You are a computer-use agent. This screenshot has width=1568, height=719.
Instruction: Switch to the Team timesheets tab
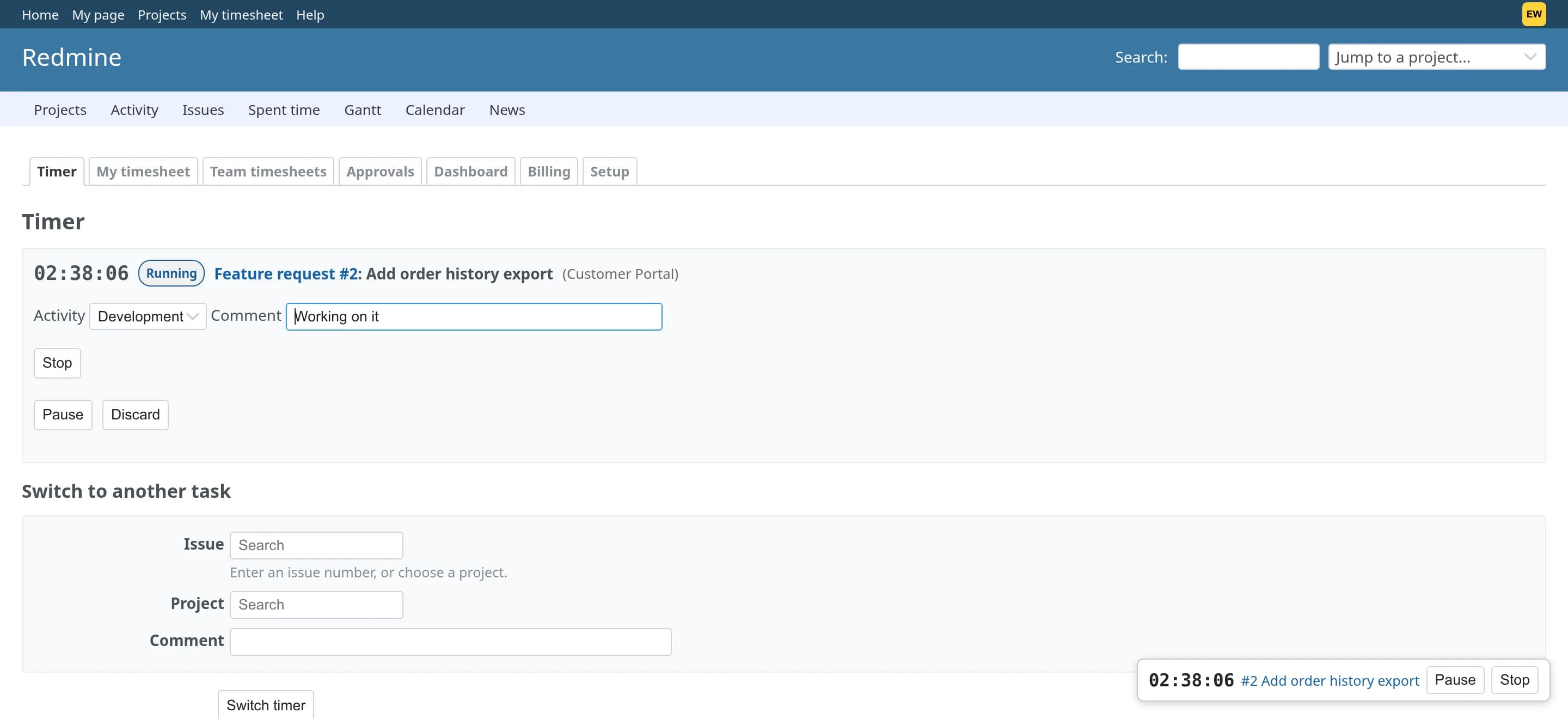click(x=268, y=171)
